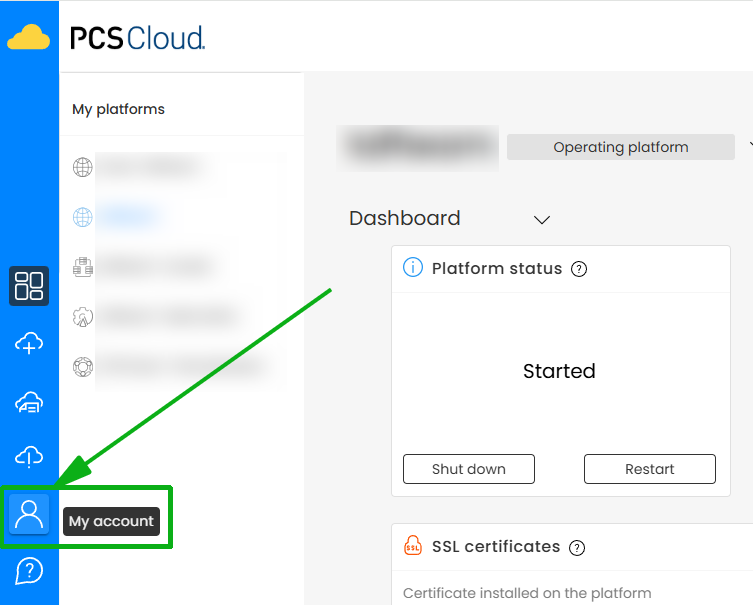Click the cloud with exclamation mark icon

click(x=29, y=457)
